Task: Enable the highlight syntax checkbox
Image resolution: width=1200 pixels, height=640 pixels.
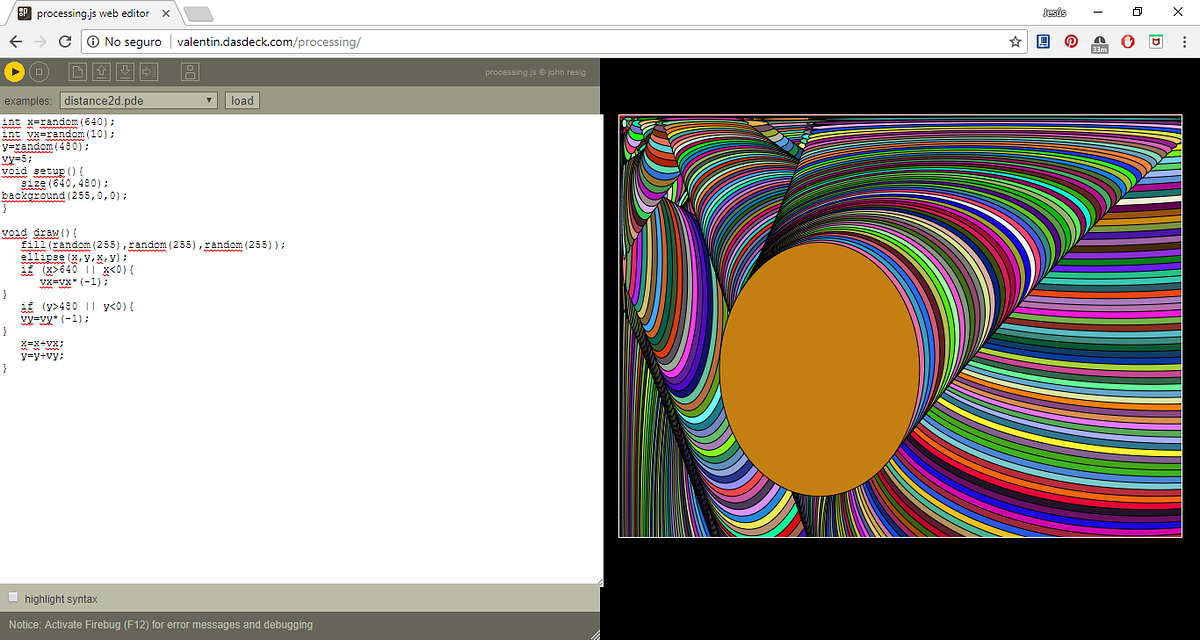Action: click(x=13, y=596)
